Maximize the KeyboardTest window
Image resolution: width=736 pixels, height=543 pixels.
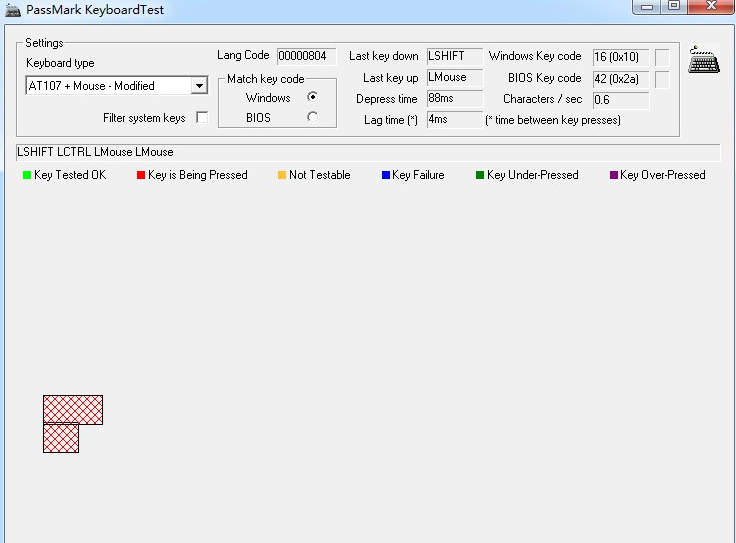pyautogui.click(x=675, y=7)
